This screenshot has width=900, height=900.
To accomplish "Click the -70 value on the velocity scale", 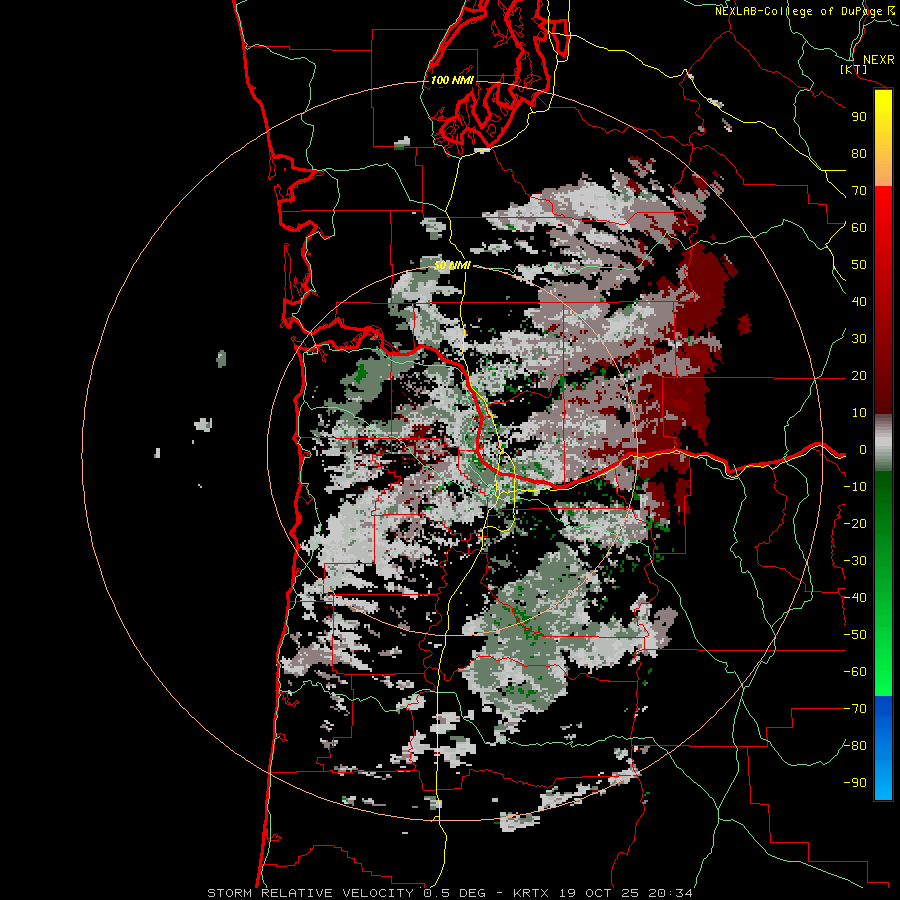I will pyautogui.click(x=855, y=709).
